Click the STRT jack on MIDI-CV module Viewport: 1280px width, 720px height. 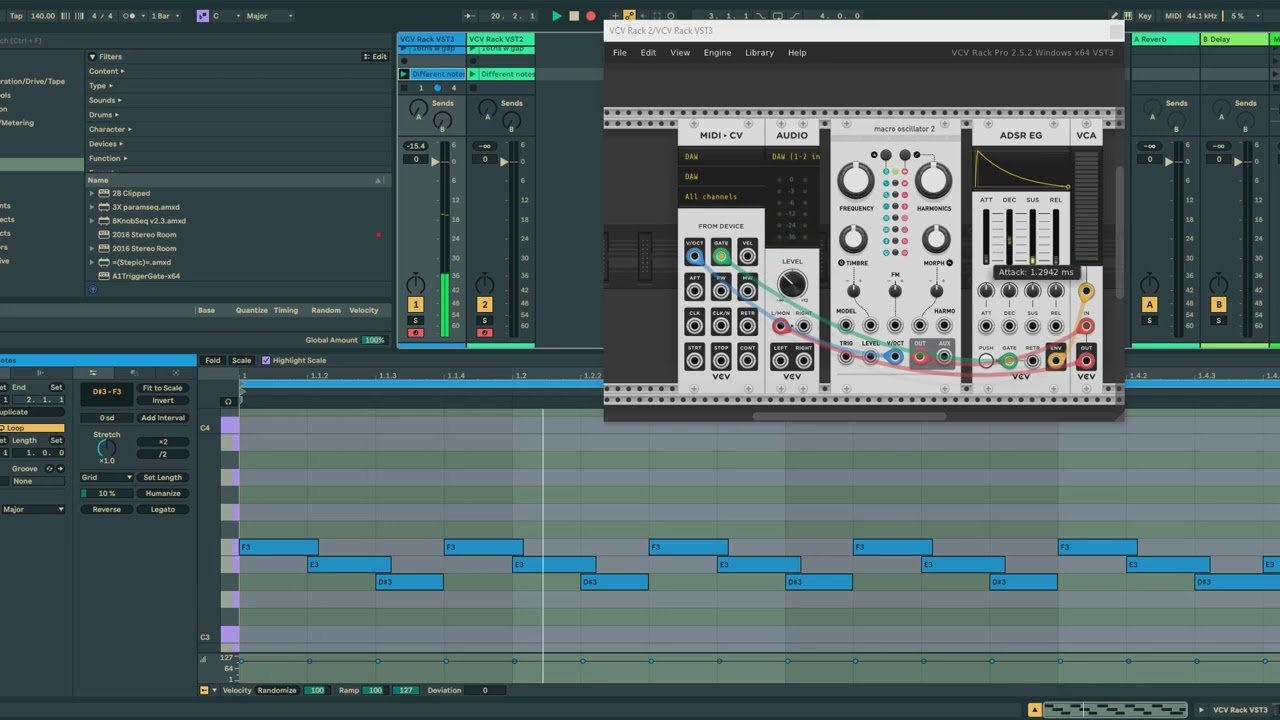coord(694,361)
